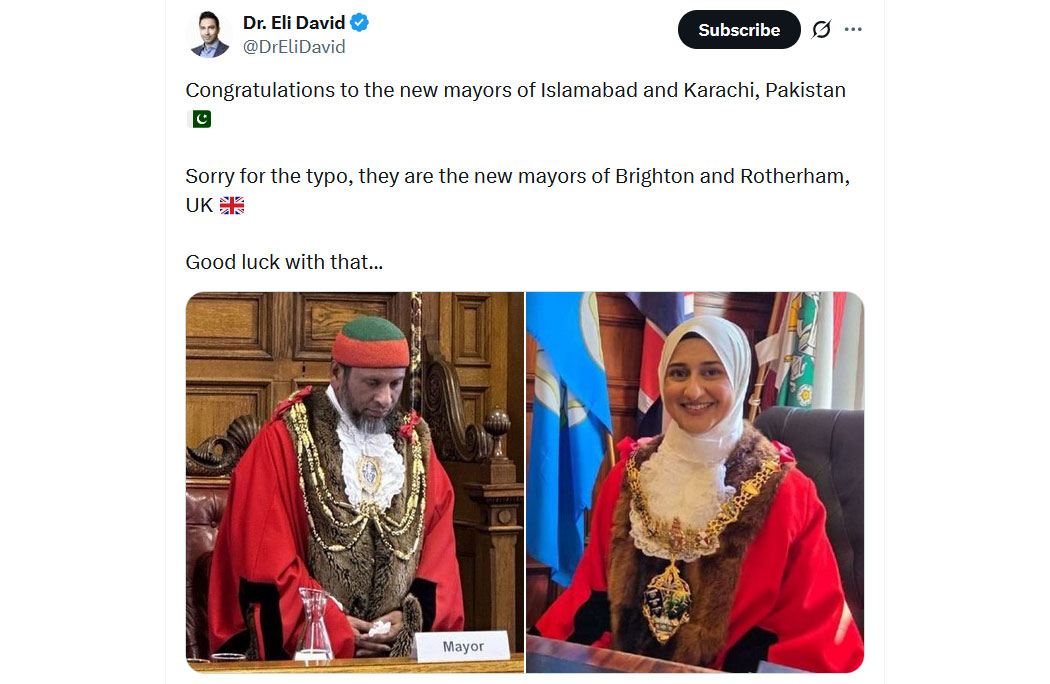The image size is (1050, 684).
Task: View the left photo with the Mayor nameplate
Action: click(355, 482)
